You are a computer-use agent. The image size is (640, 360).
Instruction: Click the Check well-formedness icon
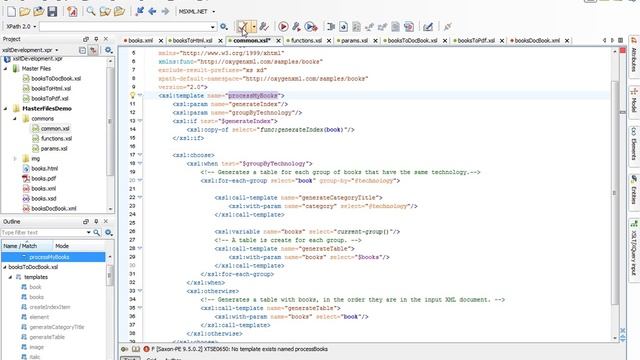[x=264, y=27]
